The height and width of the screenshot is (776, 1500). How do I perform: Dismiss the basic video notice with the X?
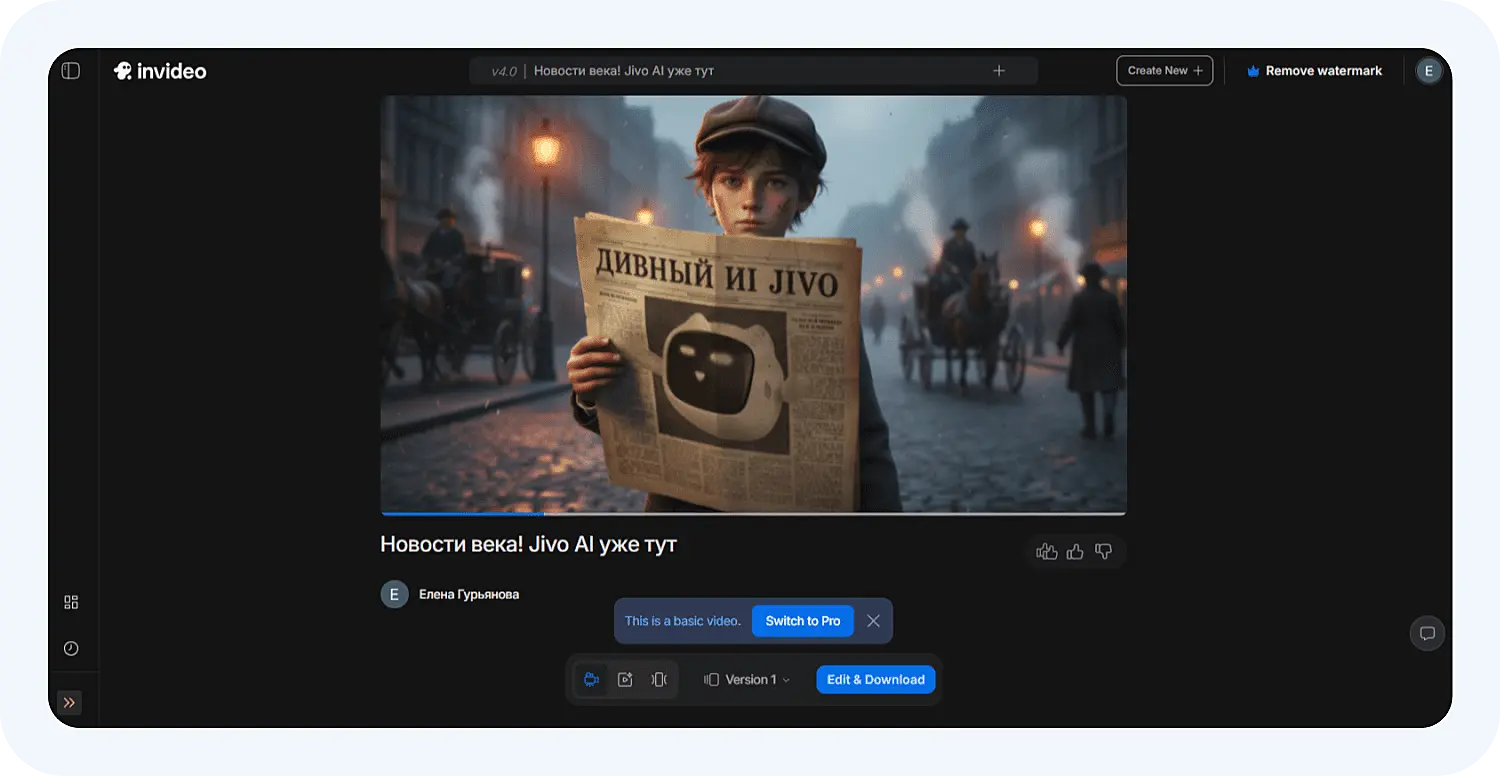872,621
